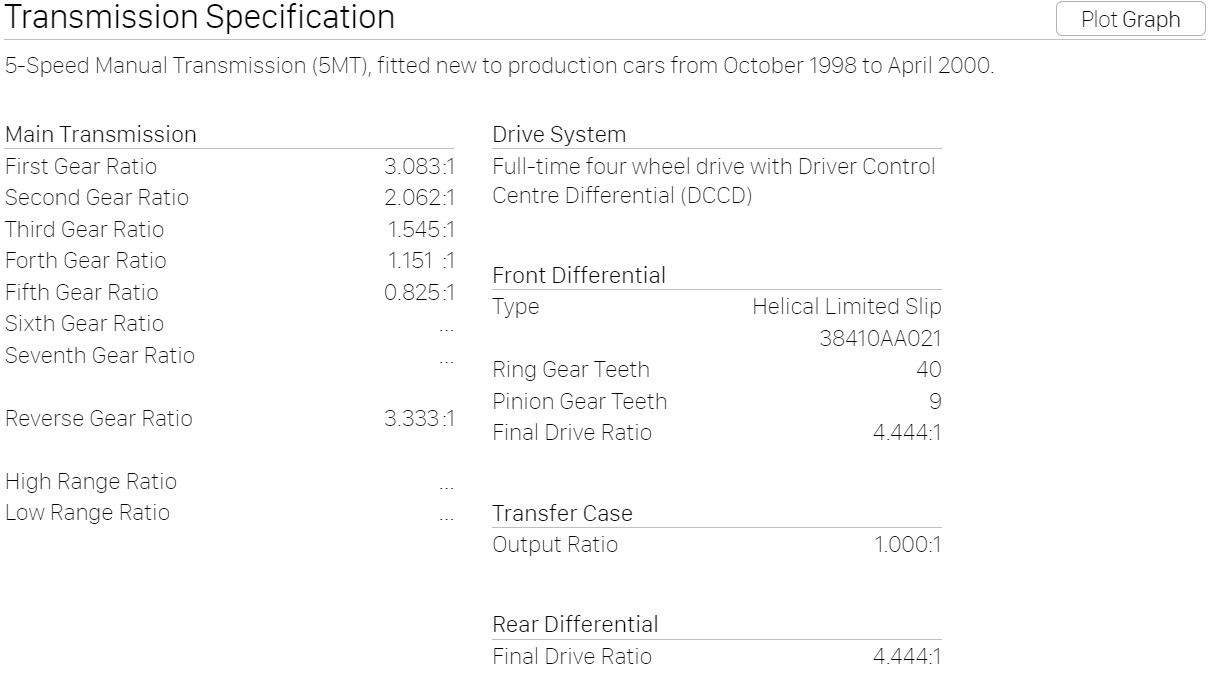Select the part number 38410AA021
Image resolution: width=1216 pixels, height=687 pixels.
coord(880,339)
